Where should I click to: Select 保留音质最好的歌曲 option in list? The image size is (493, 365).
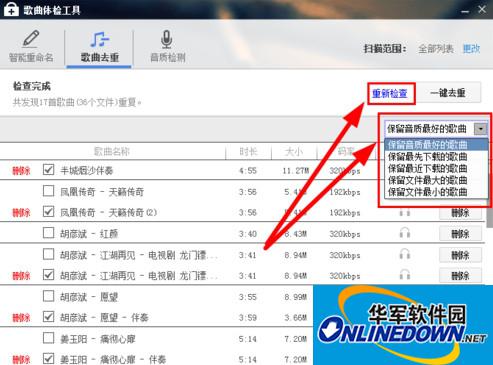point(436,145)
